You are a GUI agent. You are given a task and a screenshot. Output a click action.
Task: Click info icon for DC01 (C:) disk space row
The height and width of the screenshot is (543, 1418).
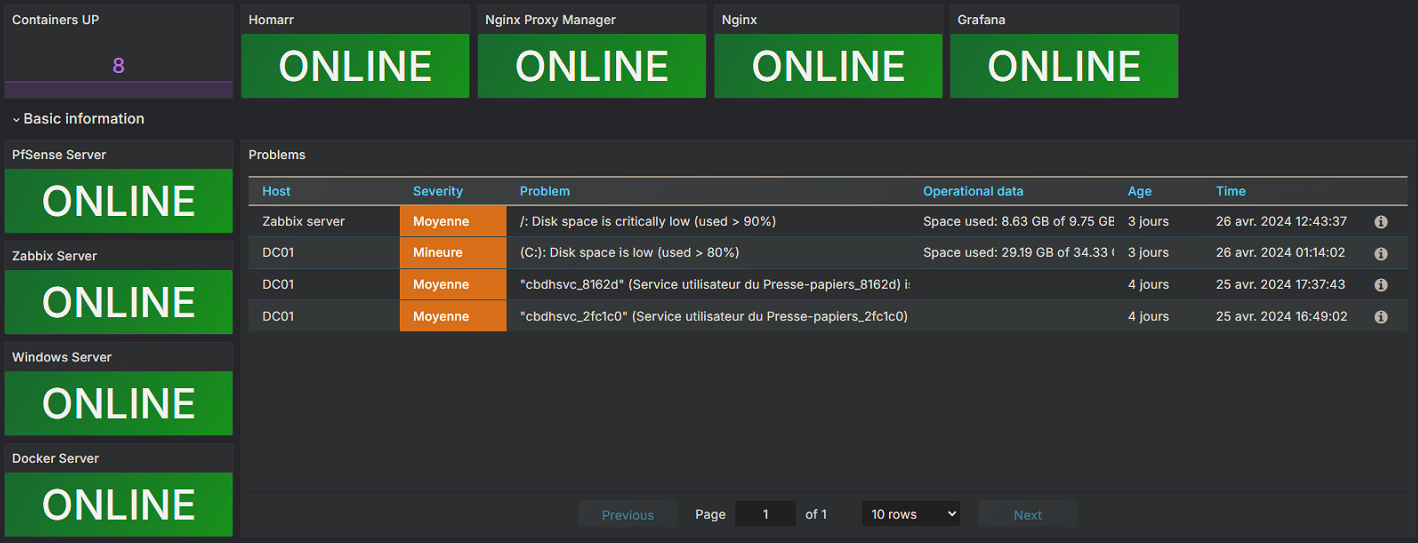click(x=1381, y=254)
